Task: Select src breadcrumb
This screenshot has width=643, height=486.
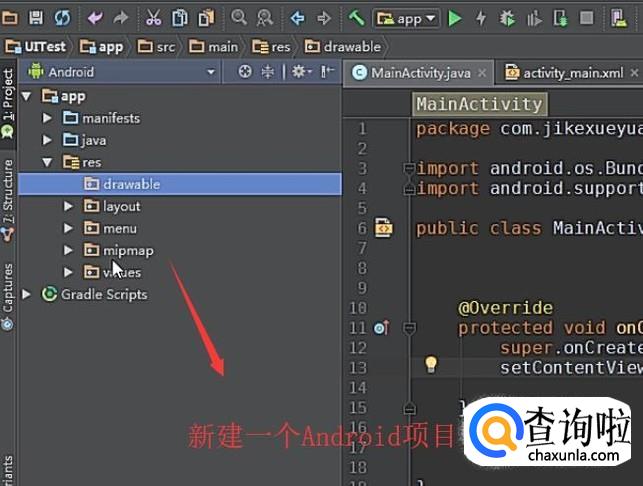Action: coord(157,47)
